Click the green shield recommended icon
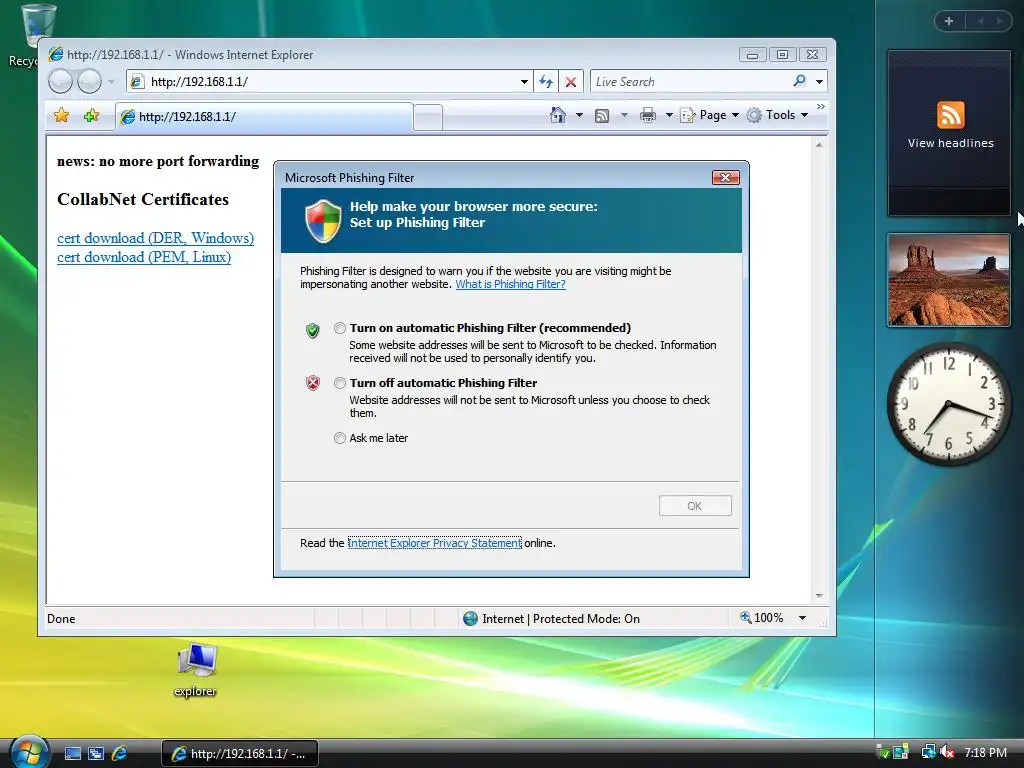This screenshot has height=768, width=1024. click(313, 330)
